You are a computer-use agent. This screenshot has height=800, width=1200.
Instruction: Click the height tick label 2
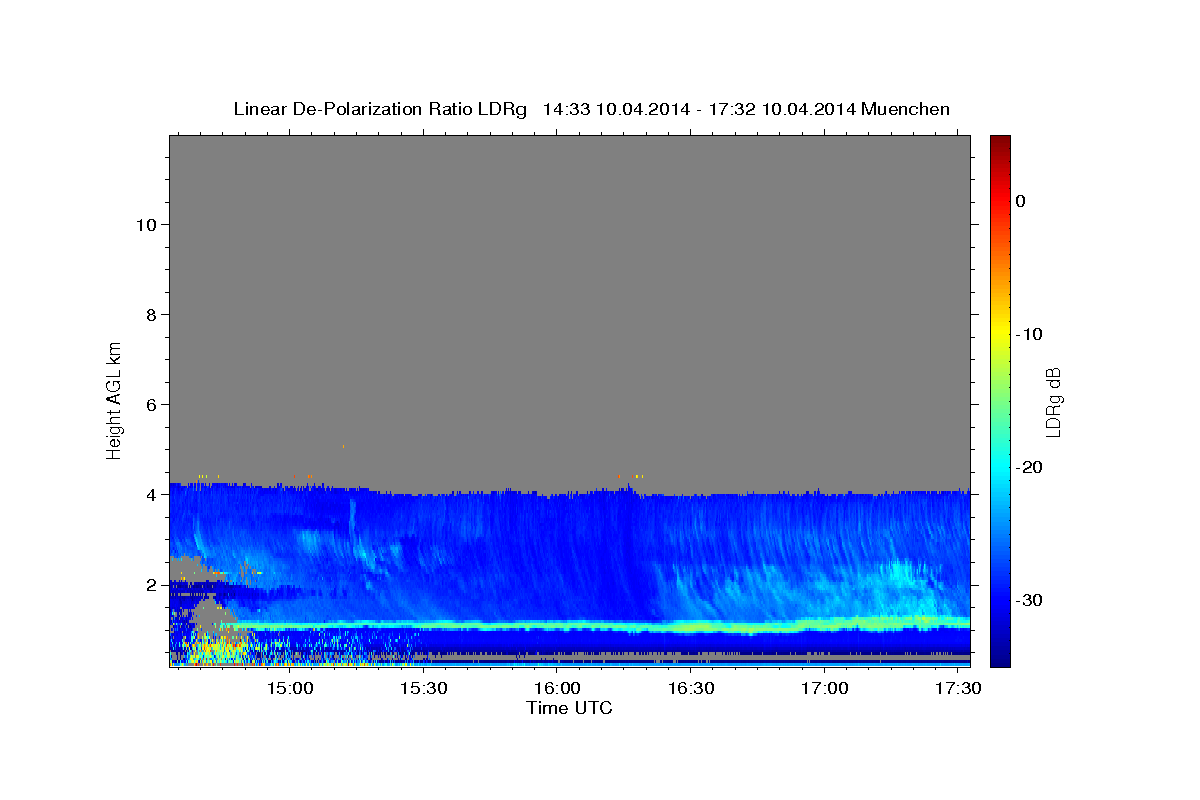(x=152, y=585)
